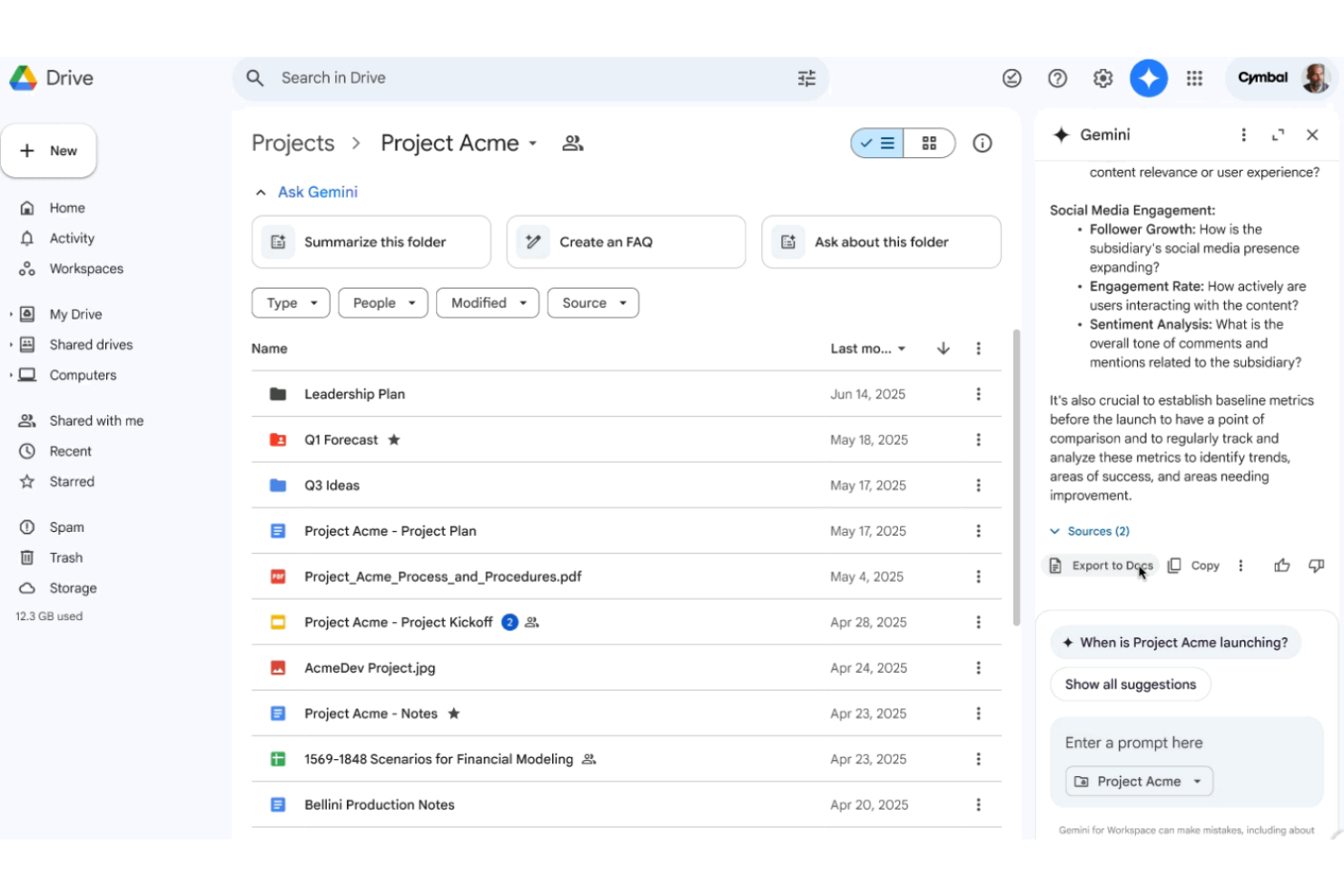
Task: Expand My Drive tree arrow
Action: [x=11, y=314]
